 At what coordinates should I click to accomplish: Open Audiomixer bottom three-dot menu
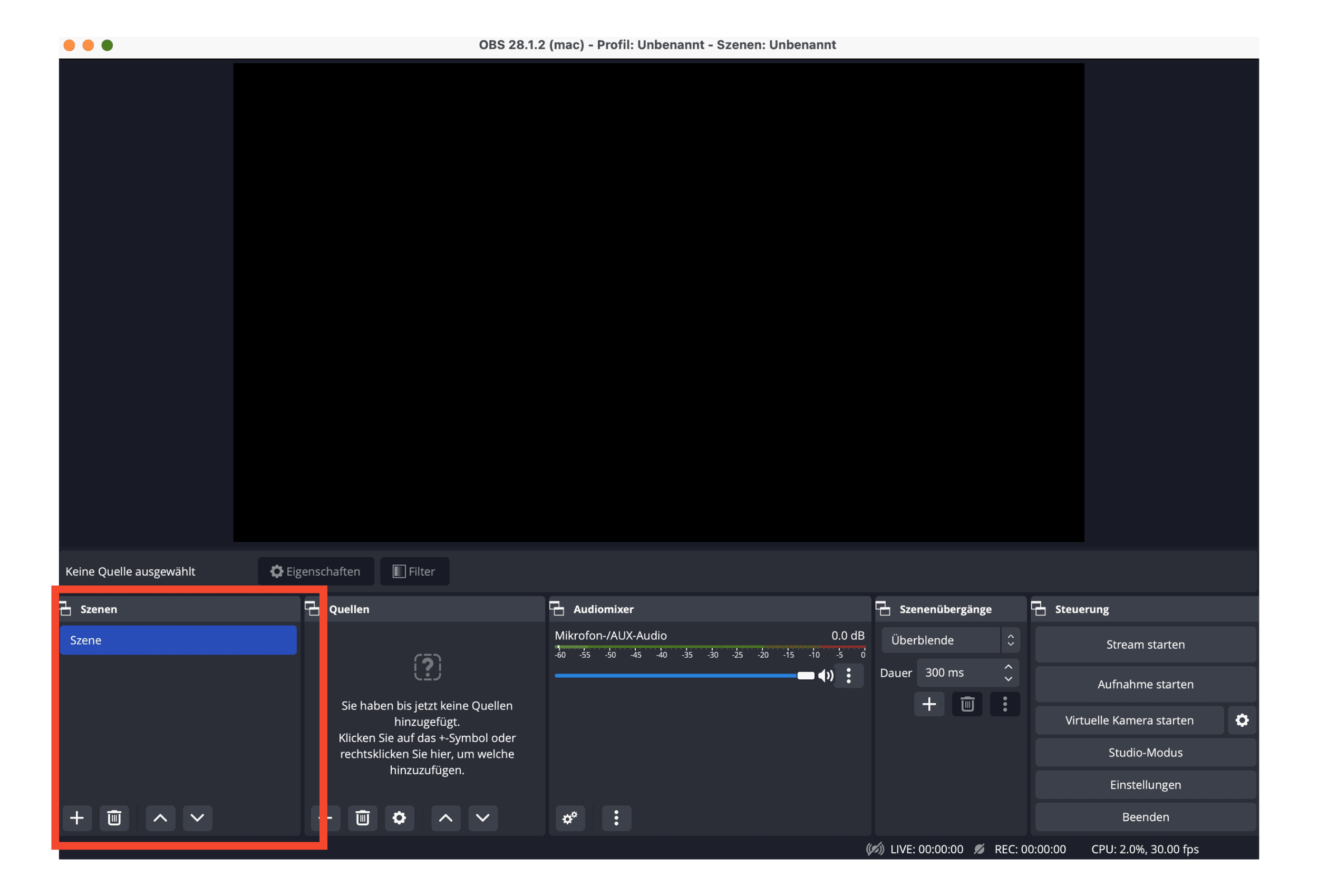tap(616, 818)
